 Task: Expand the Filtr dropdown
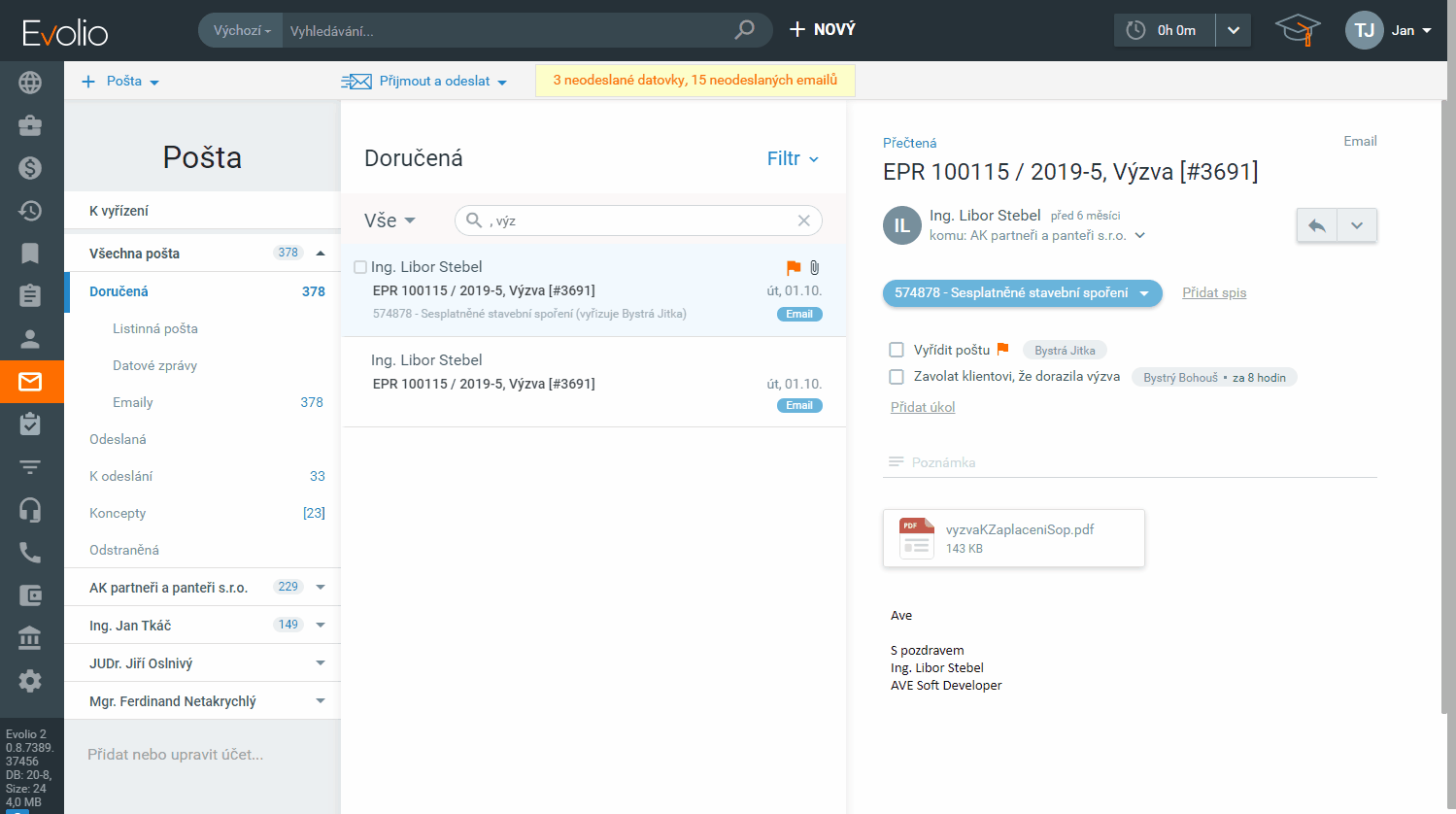(x=793, y=158)
